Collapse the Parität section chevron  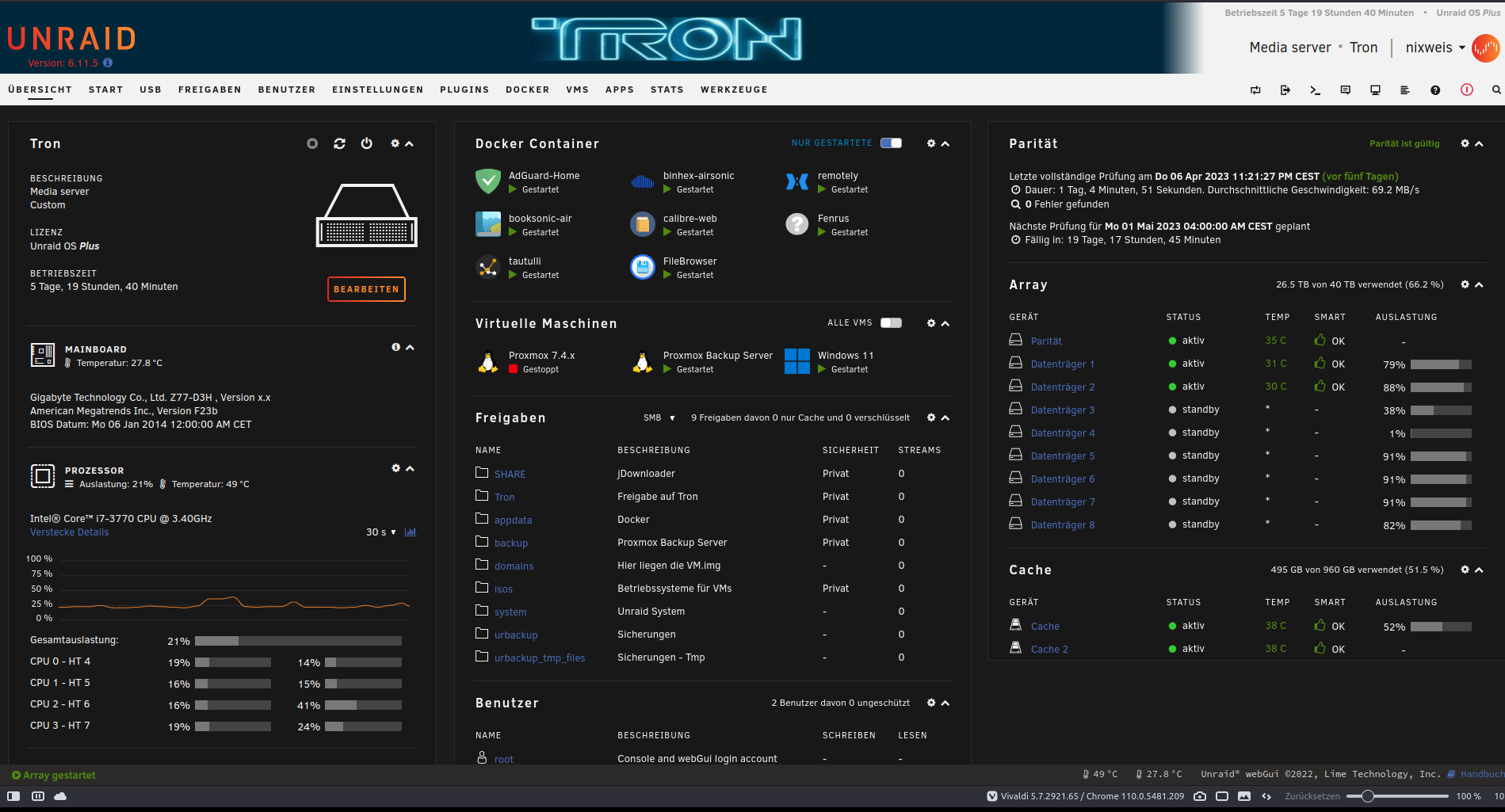click(x=1479, y=143)
